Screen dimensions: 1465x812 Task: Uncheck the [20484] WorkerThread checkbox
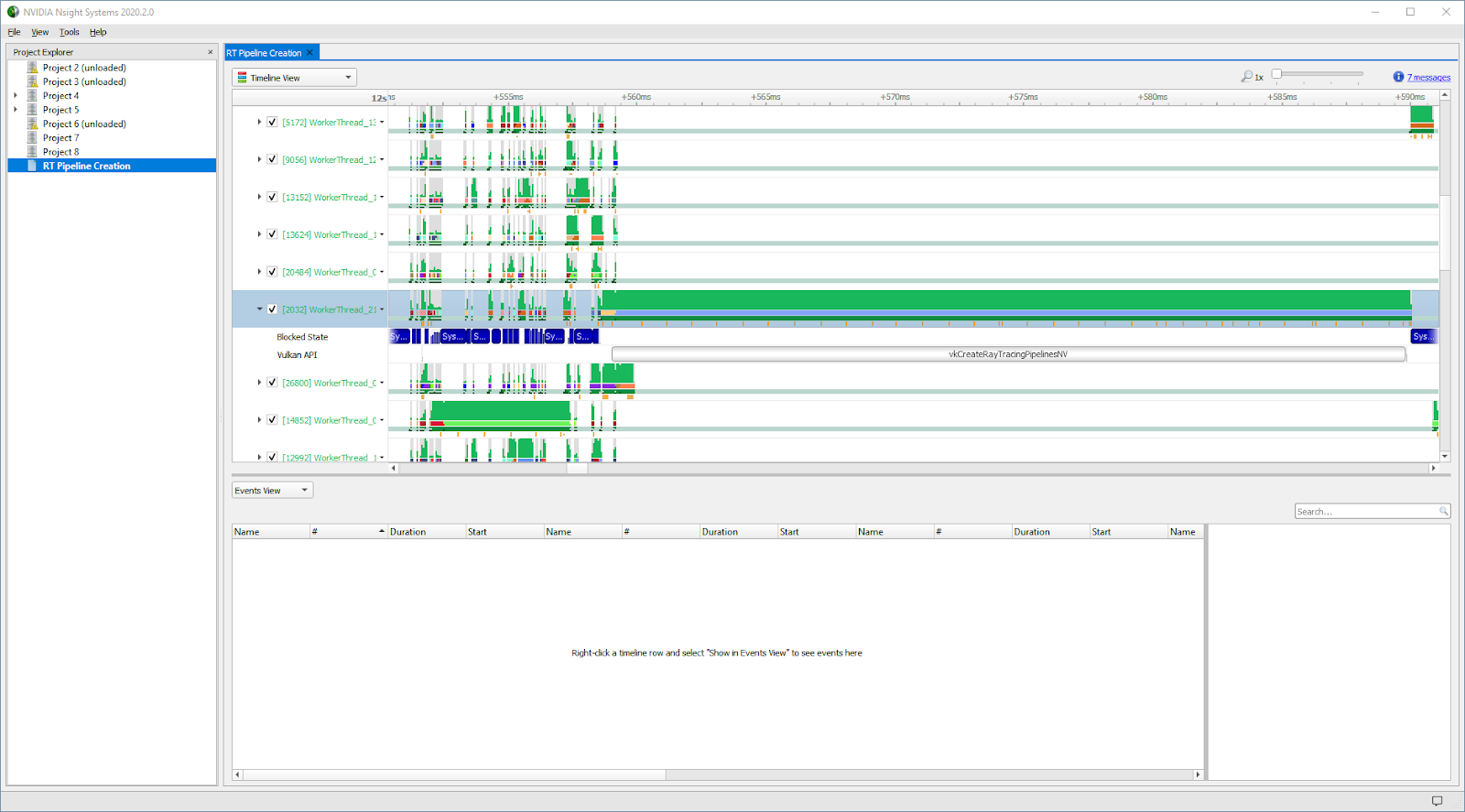[272, 272]
